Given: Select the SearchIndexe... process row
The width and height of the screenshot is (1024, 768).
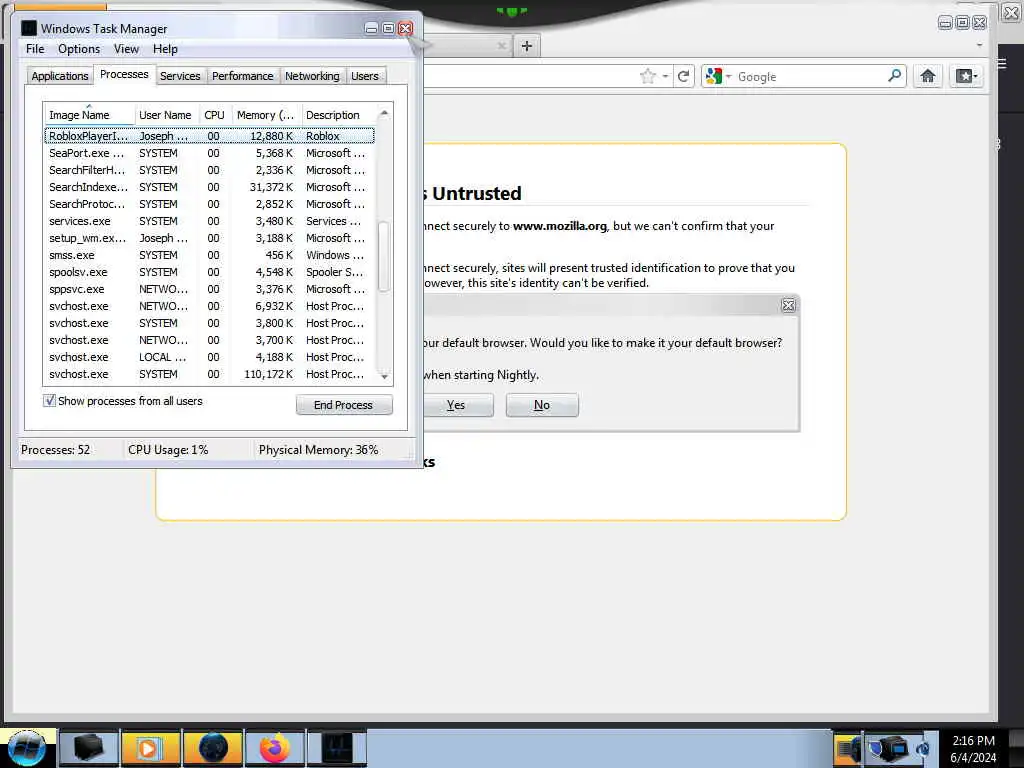Looking at the screenshot, I should [x=209, y=187].
